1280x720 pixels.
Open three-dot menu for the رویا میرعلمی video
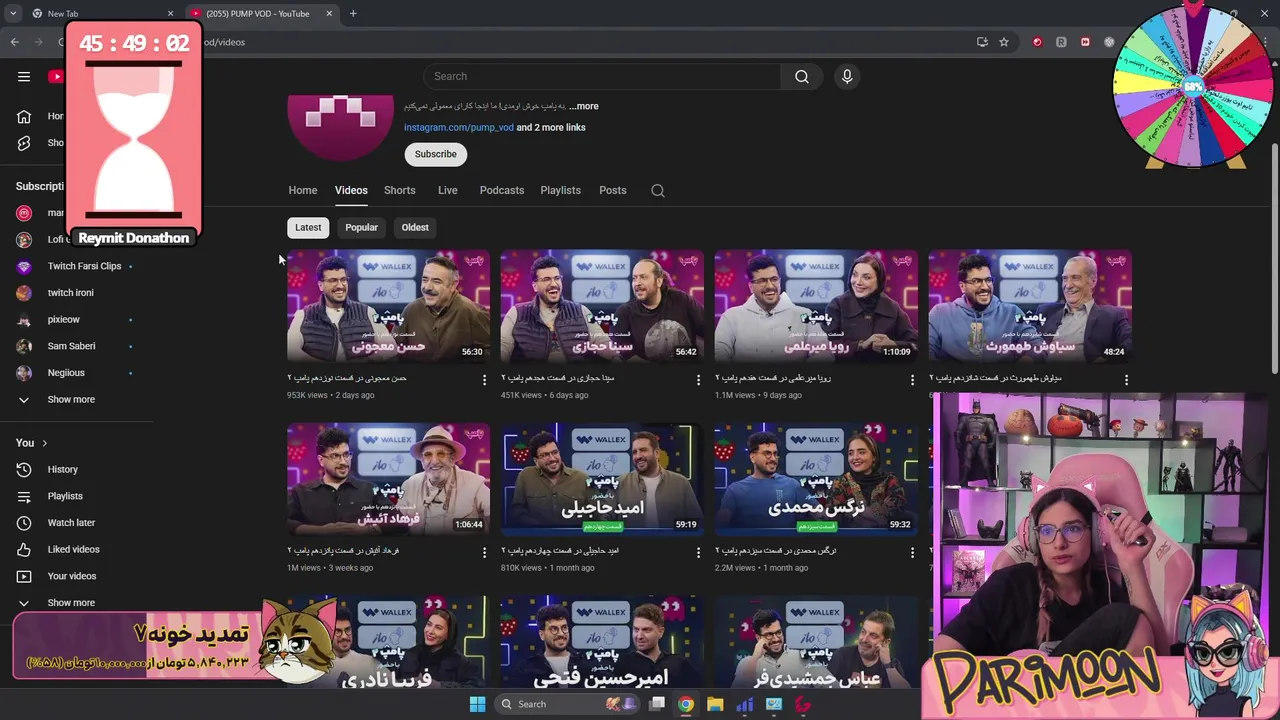coord(912,380)
